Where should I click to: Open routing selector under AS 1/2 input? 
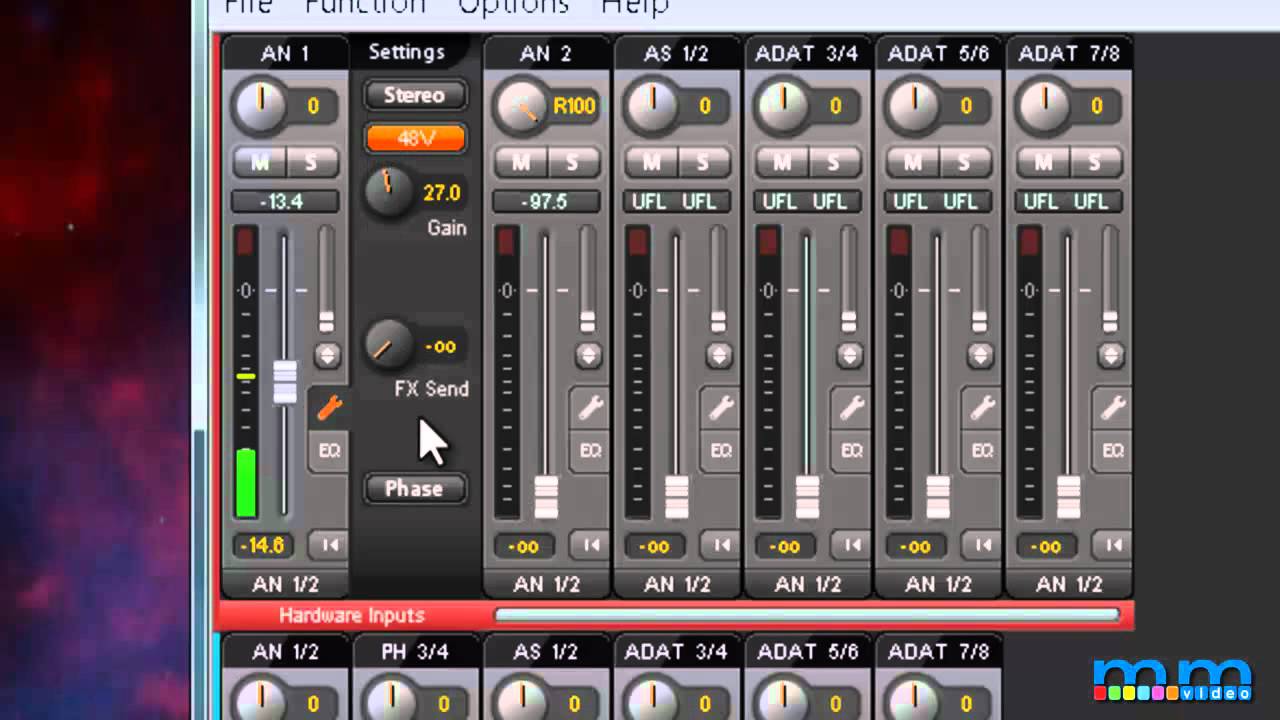tap(678, 584)
